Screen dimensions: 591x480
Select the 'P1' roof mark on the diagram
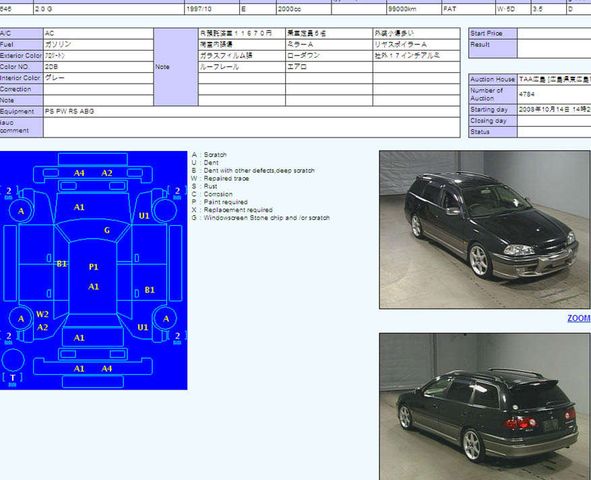[93, 267]
